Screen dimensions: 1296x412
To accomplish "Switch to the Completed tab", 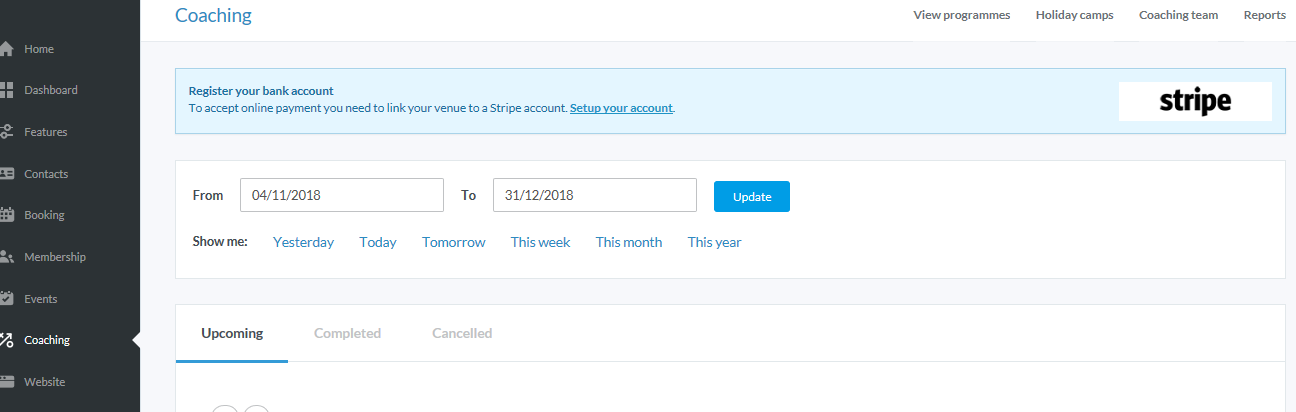I will click(x=347, y=333).
